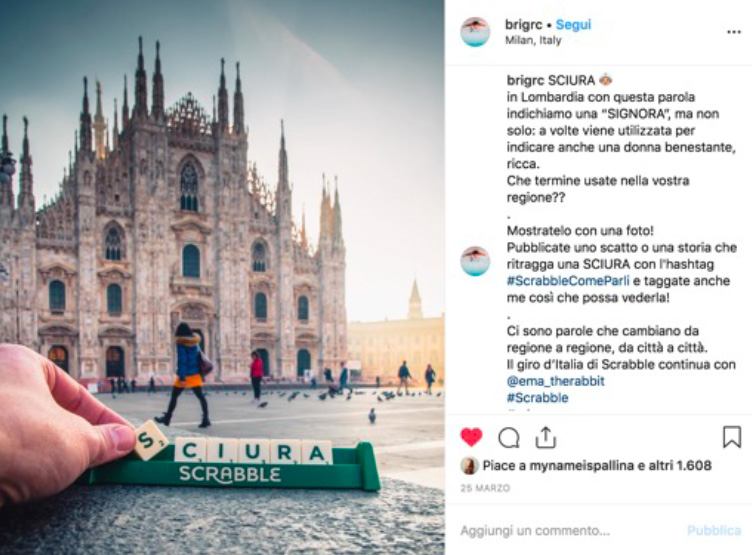The width and height of the screenshot is (752, 555).
Task: Share the post via upload arrow icon
Action: click(x=545, y=437)
